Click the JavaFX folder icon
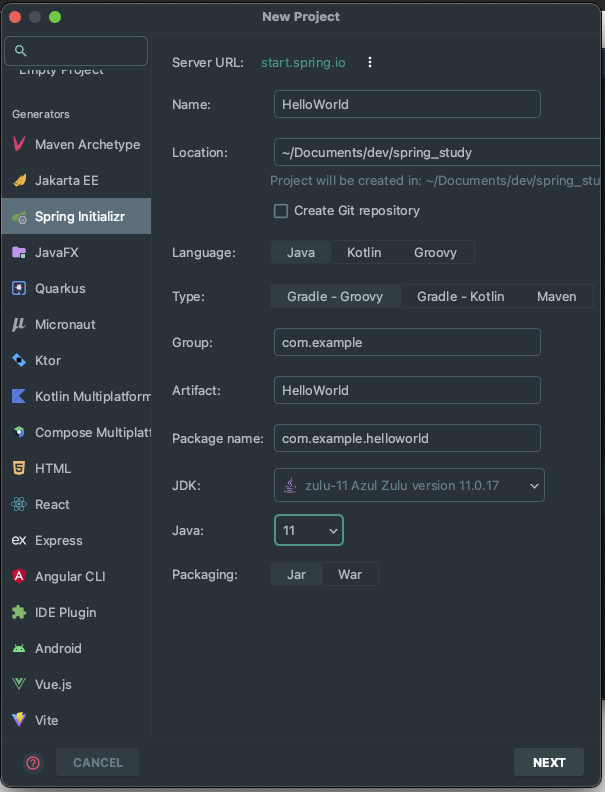This screenshot has height=792, width=605. point(19,253)
